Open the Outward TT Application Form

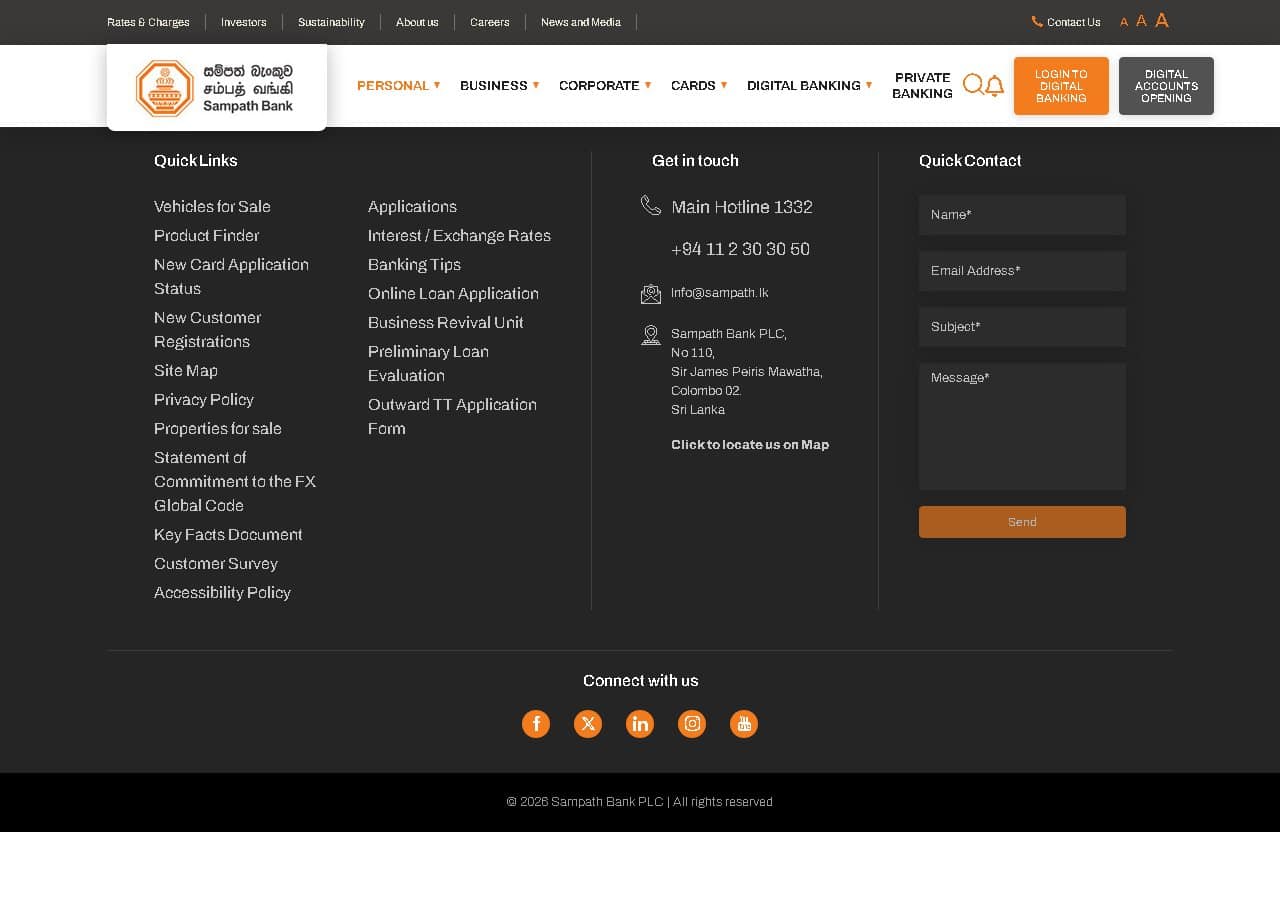click(452, 417)
